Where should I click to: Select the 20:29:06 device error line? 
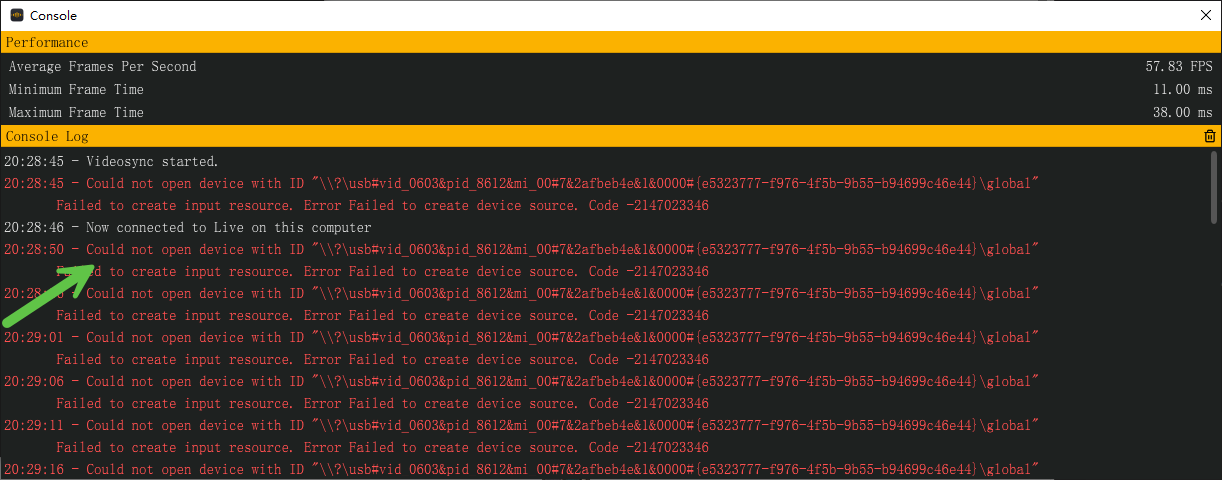(520, 381)
